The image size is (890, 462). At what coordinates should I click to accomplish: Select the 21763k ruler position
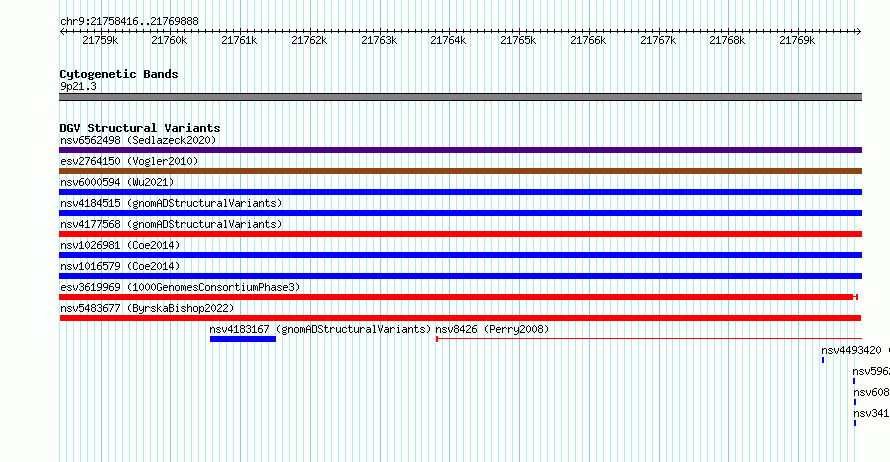click(x=379, y=40)
